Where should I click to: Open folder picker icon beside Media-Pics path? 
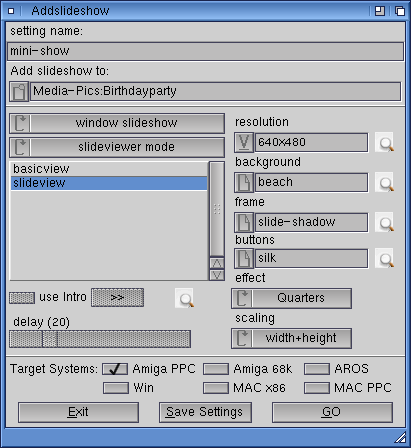[x=19, y=92]
